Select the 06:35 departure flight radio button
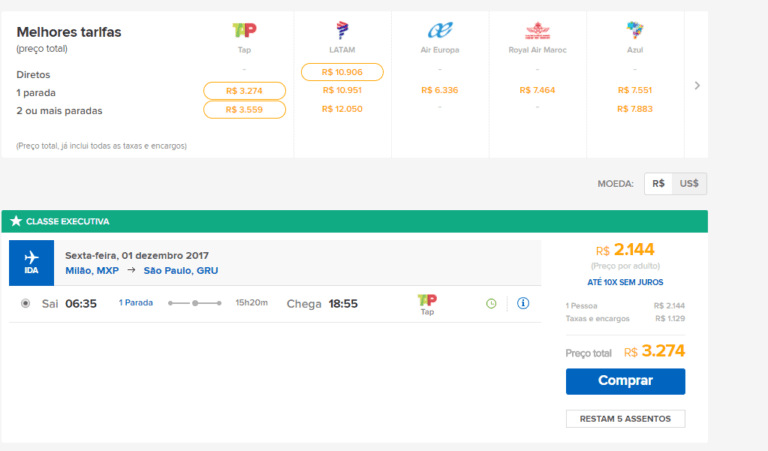 click(x=26, y=303)
